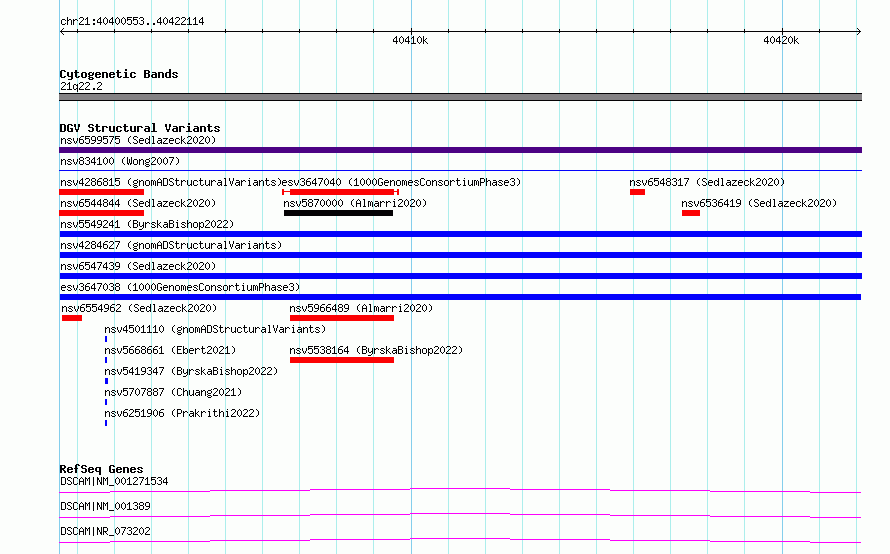
Task: Open DSCAM|NM_001271534 transcript label
Action: pyautogui.click(x=114, y=481)
